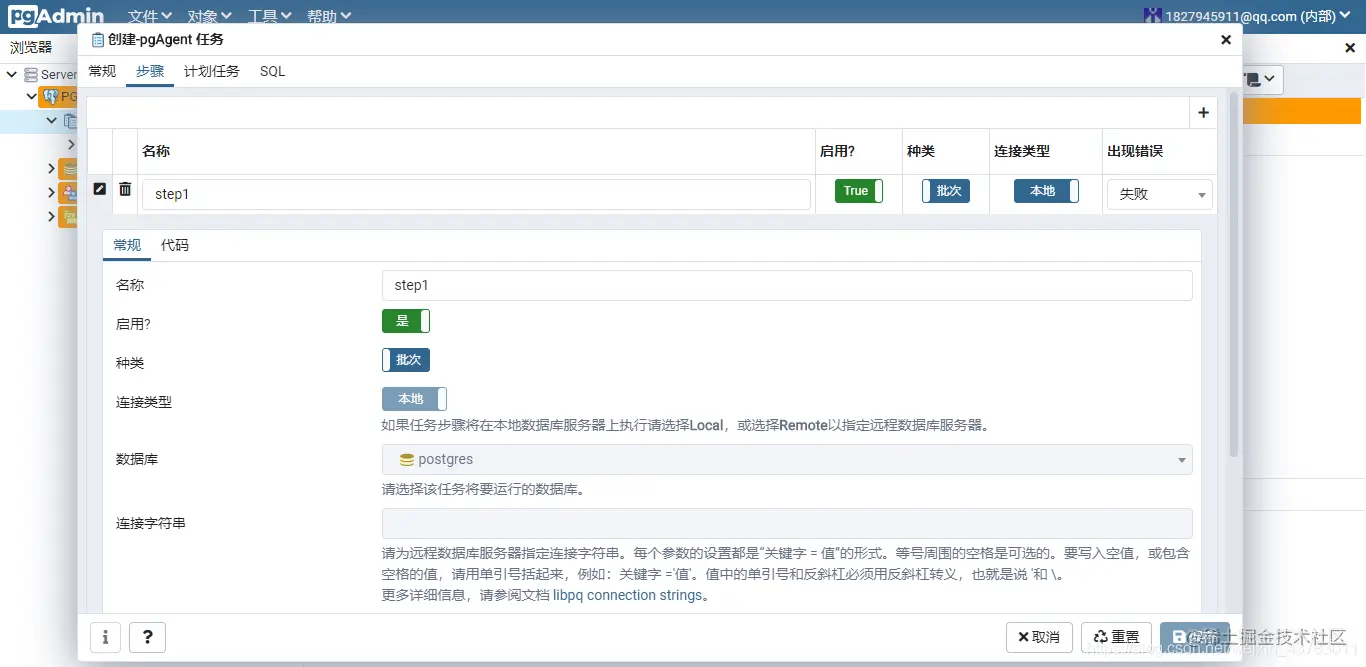
Task: Collapse the Servers tree node
Action: click(x=12, y=74)
